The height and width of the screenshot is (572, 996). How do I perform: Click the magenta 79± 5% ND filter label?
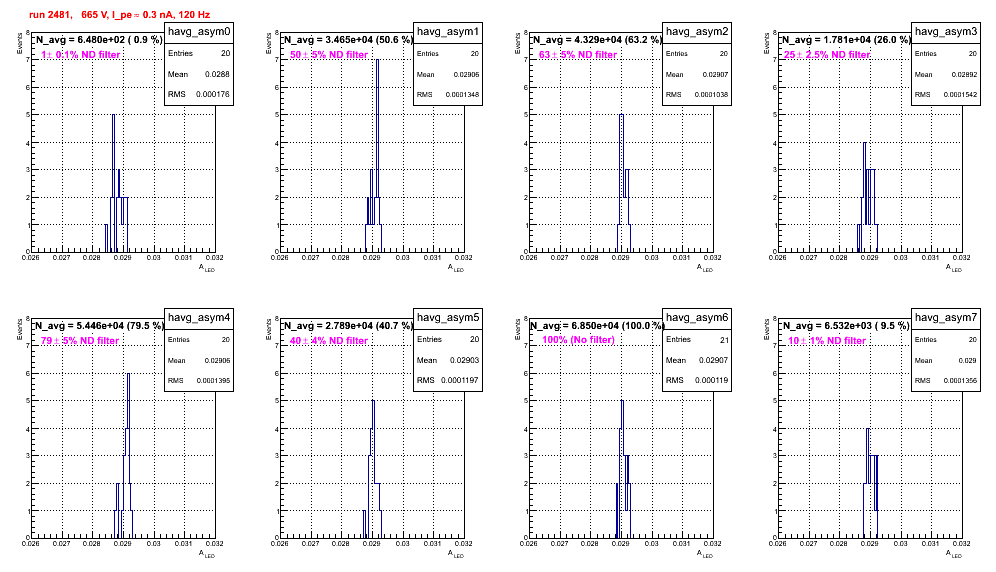(80, 341)
